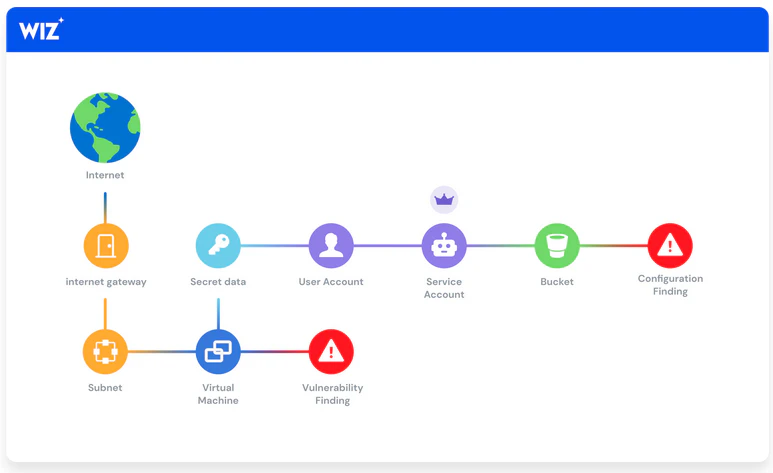Click the Virtual Machine node icon
The width and height of the screenshot is (773, 473).
point(218,352)
